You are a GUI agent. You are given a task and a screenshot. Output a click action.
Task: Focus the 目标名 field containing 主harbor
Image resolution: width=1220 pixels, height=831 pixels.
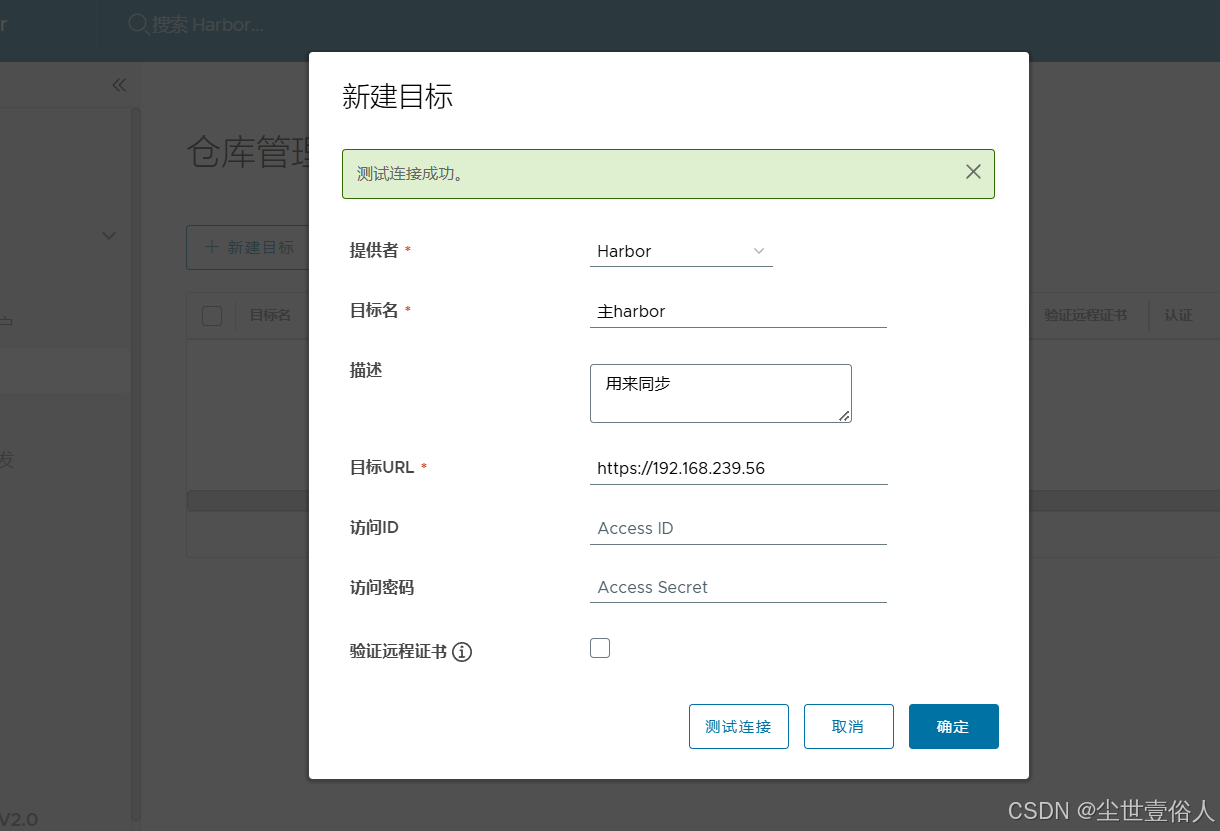pyautogui.click(x=738, y=311)
